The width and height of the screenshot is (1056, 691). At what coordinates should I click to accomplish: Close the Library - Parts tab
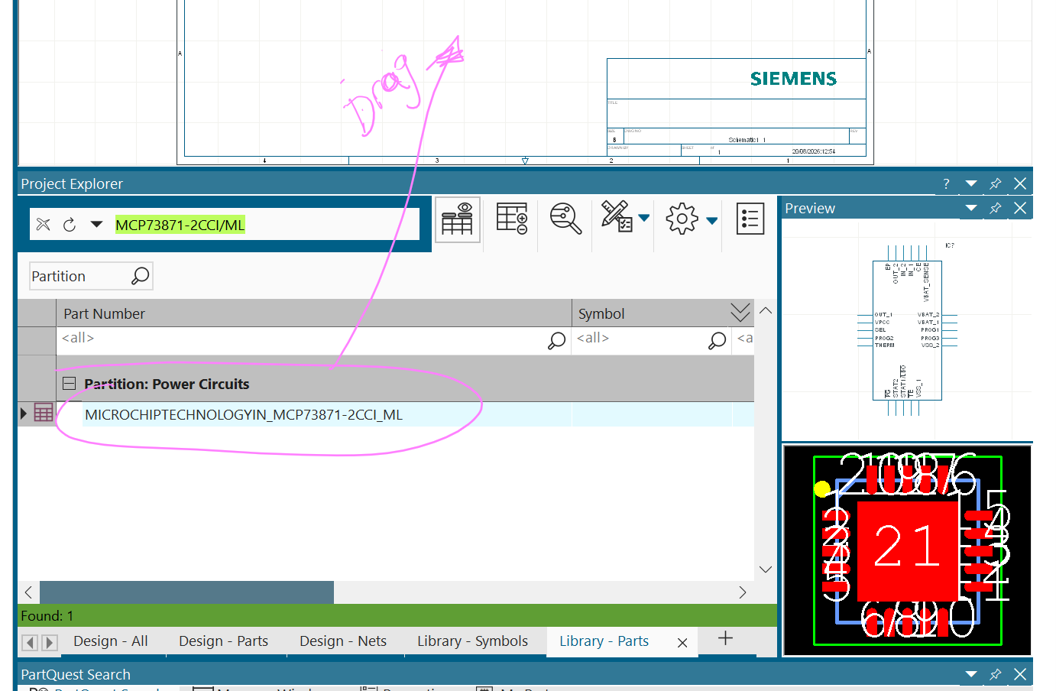click(682, 643)
